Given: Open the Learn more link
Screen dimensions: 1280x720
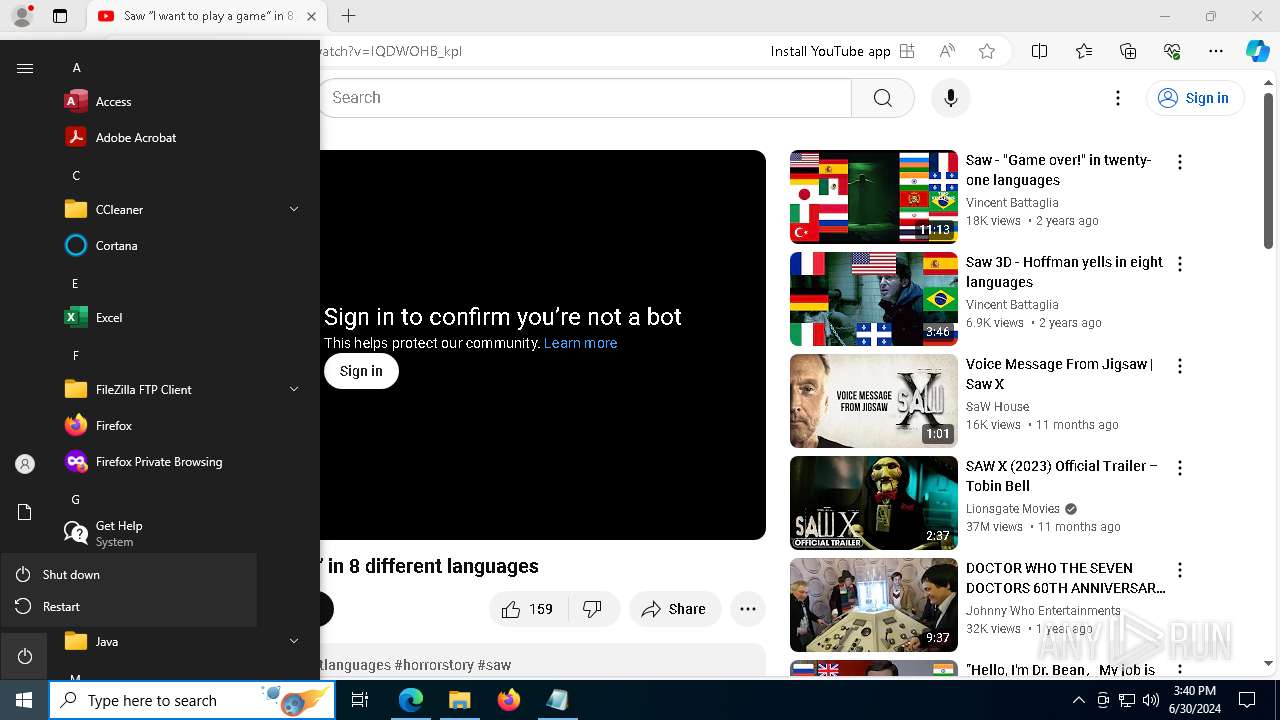Looking at the screenshot, I should coord(580,343).
